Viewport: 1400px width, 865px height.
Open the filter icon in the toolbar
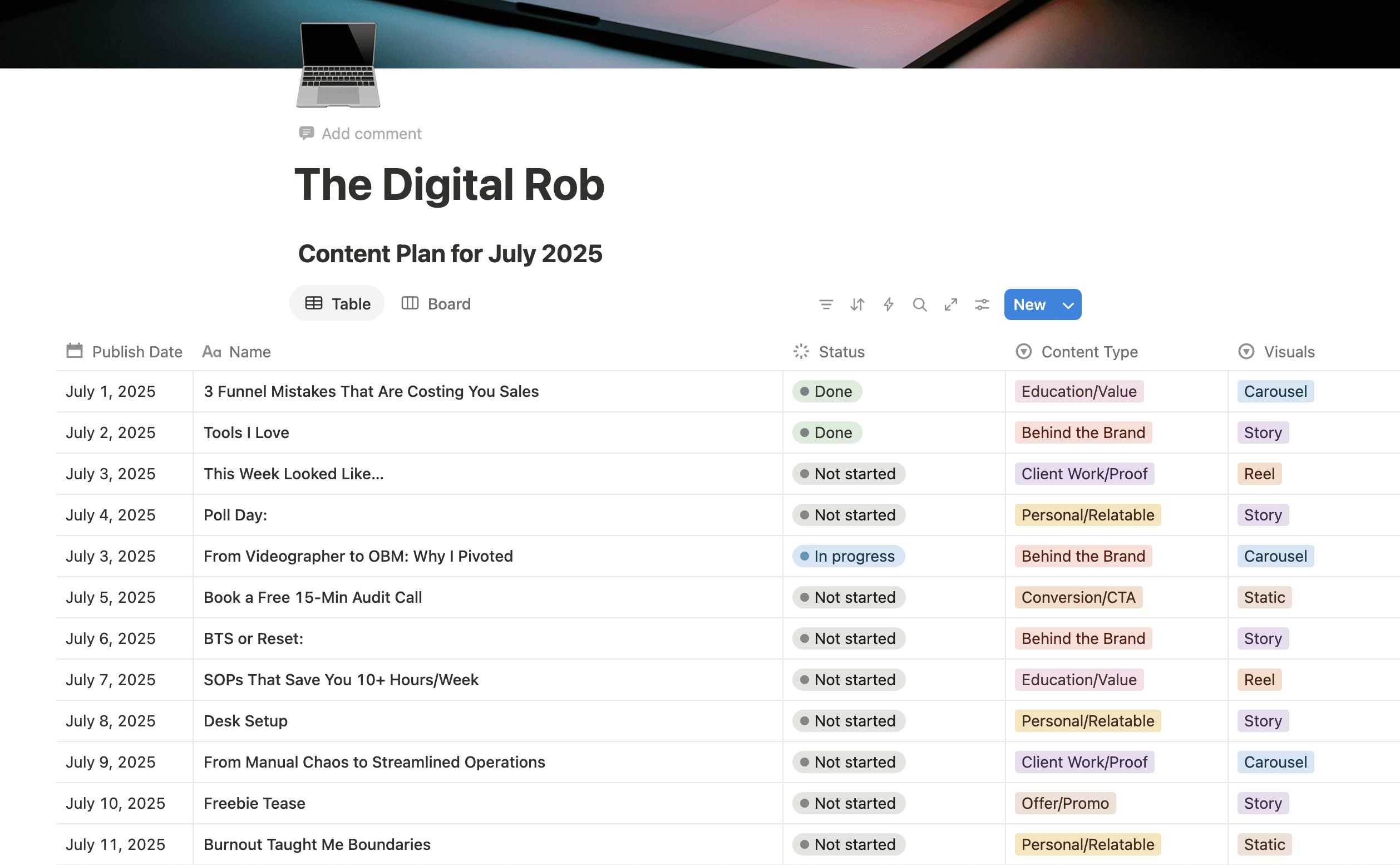(x=825, y=304)
